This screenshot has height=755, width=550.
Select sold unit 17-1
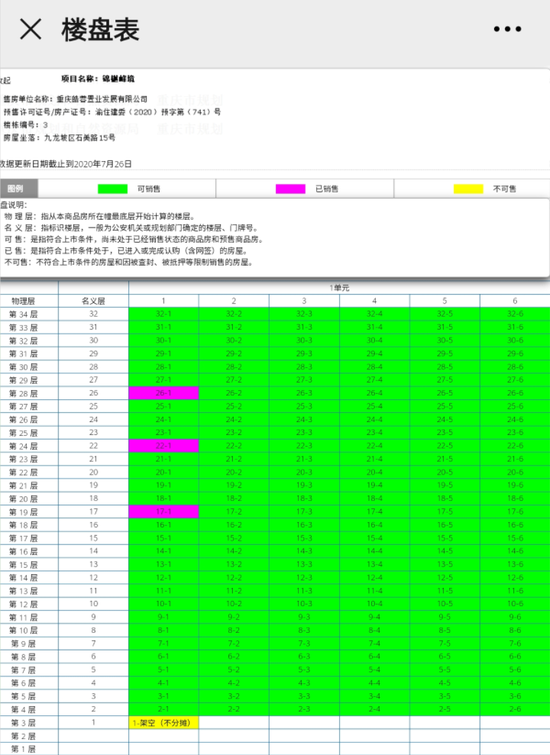tap(164, 511)
